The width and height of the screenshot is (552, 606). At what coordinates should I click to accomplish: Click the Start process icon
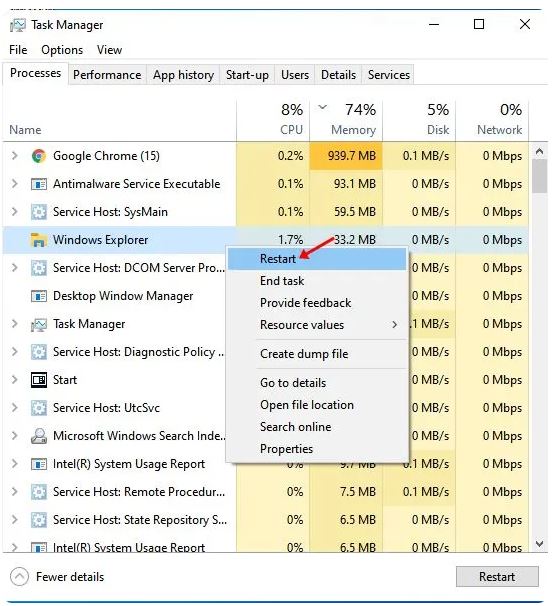click(x=39, y=380)
